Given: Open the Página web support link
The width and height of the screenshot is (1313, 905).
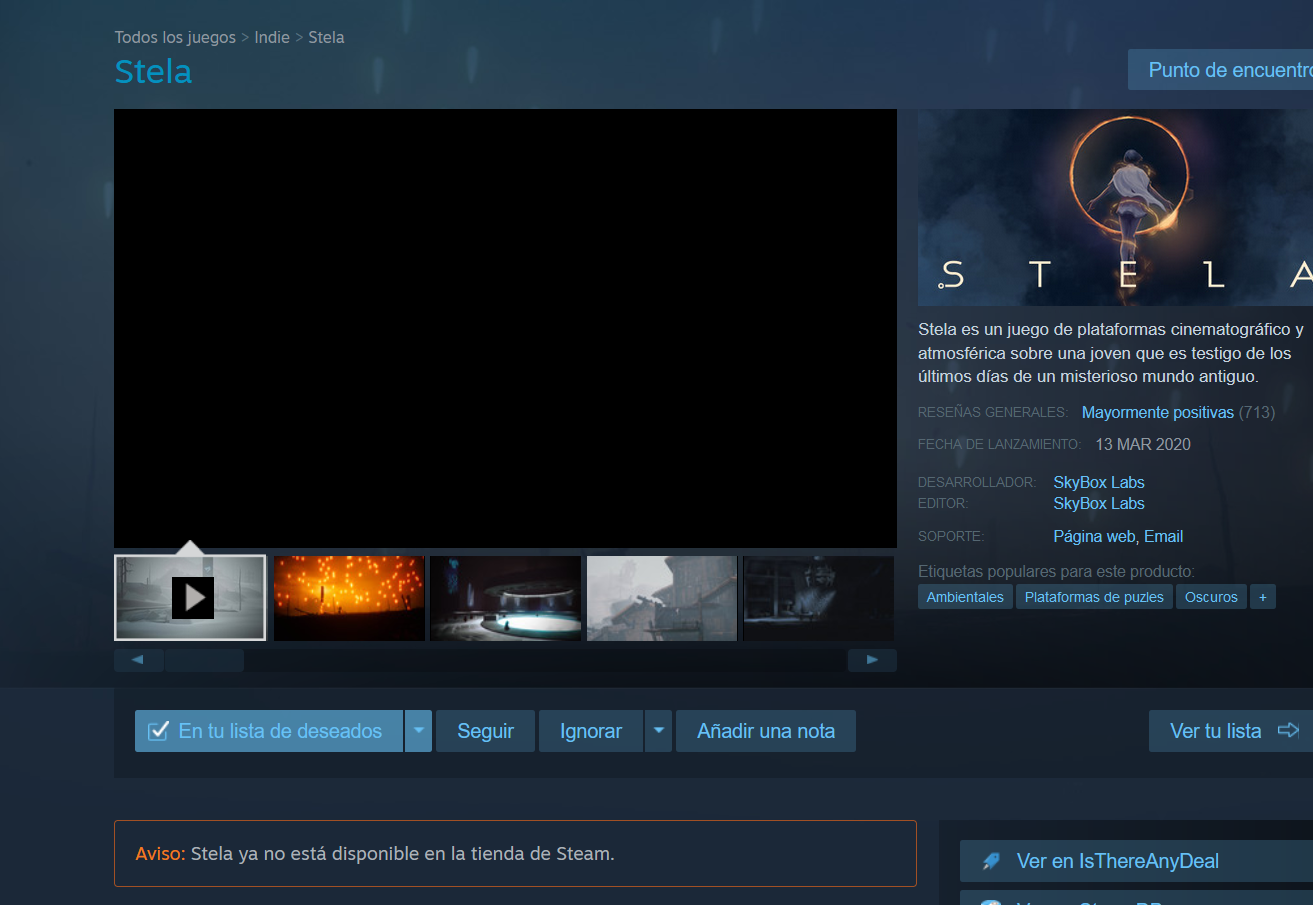Looking at the screenshot, I should (1094, 536).
